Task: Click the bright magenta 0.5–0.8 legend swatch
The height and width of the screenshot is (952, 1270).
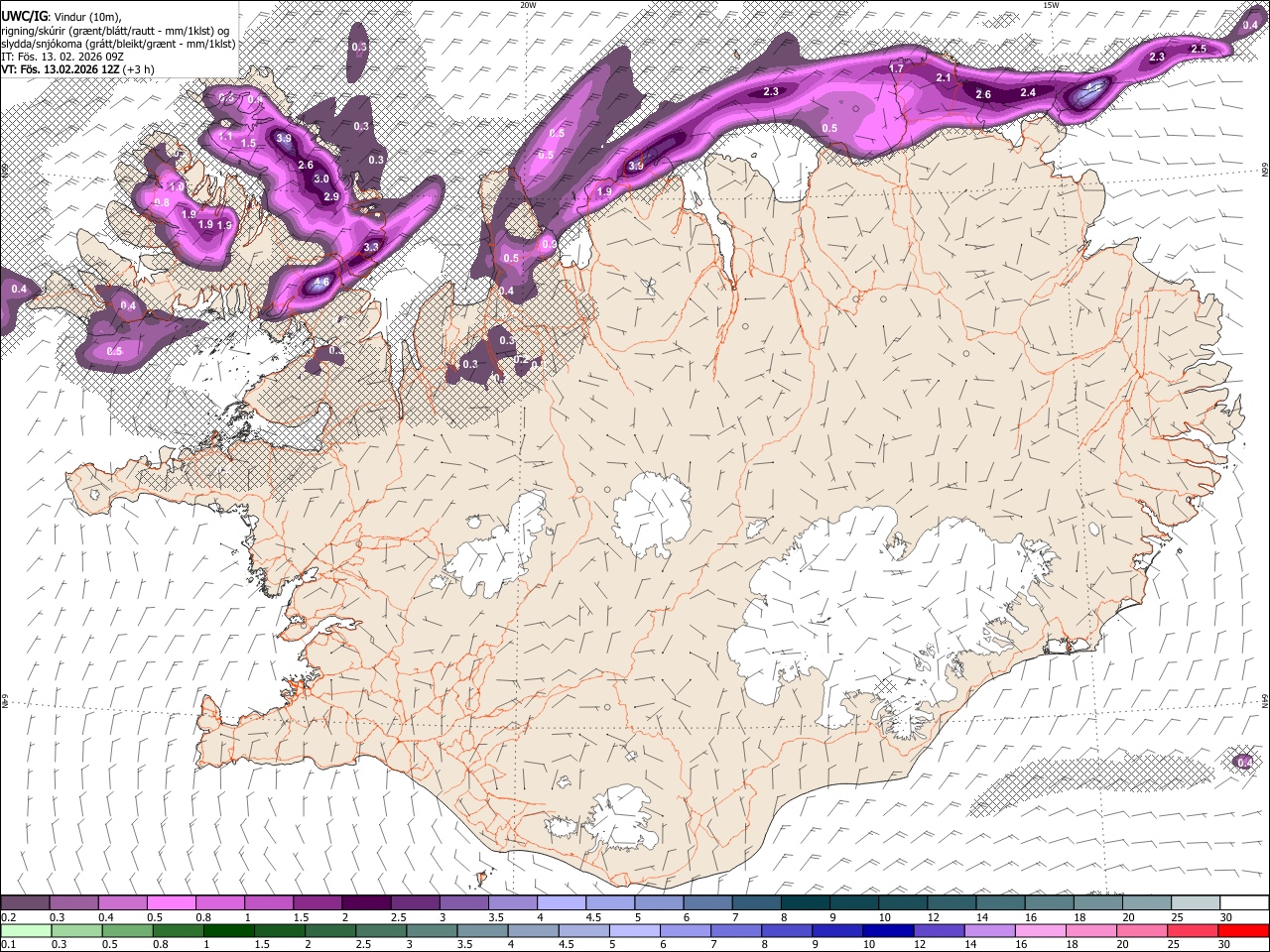Action: [x=171, y=903]
